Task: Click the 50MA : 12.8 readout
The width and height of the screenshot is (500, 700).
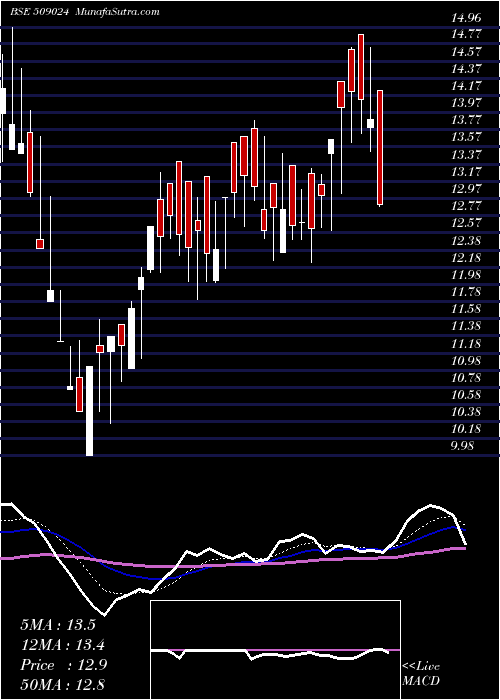Action: click(63, 685)
